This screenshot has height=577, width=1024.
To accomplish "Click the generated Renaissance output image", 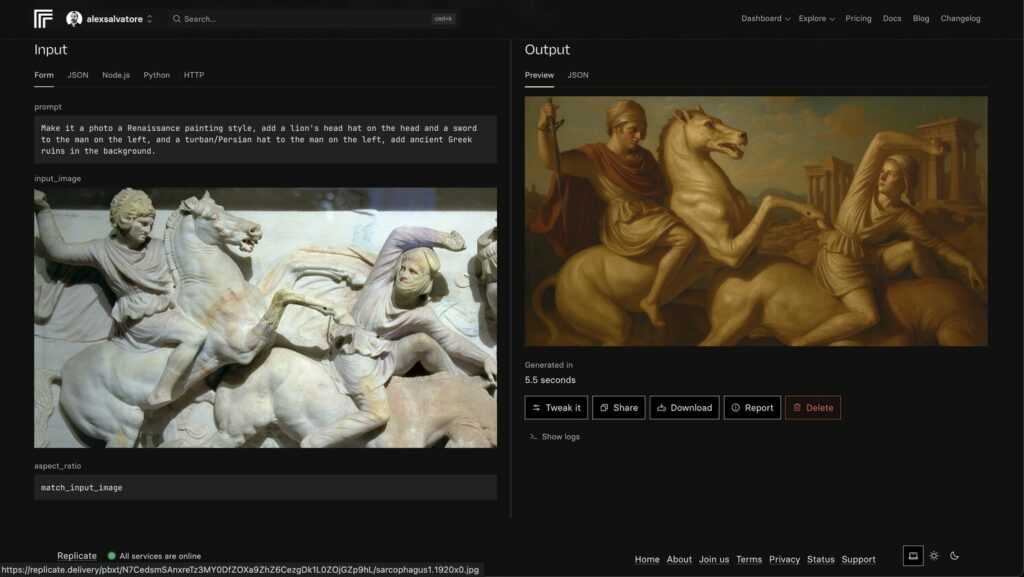I will 756,221.
